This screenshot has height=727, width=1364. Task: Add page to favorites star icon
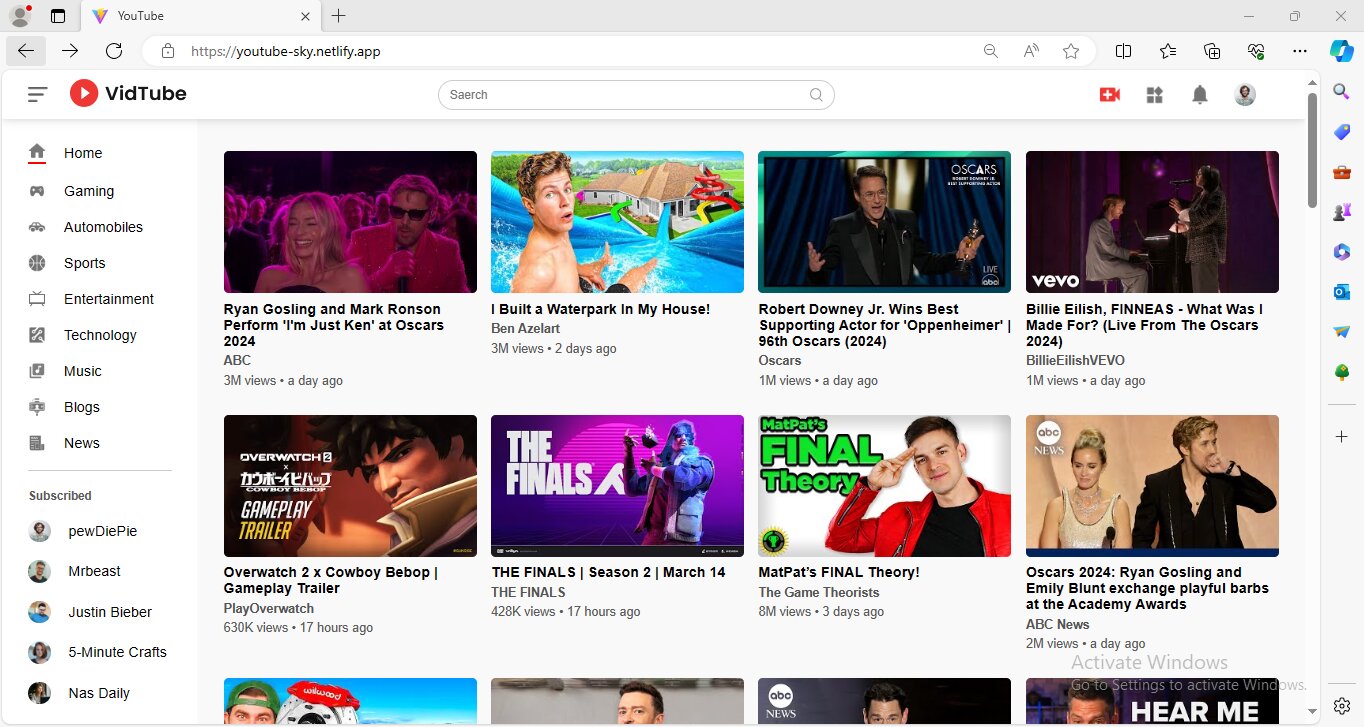click(1071, 51)
